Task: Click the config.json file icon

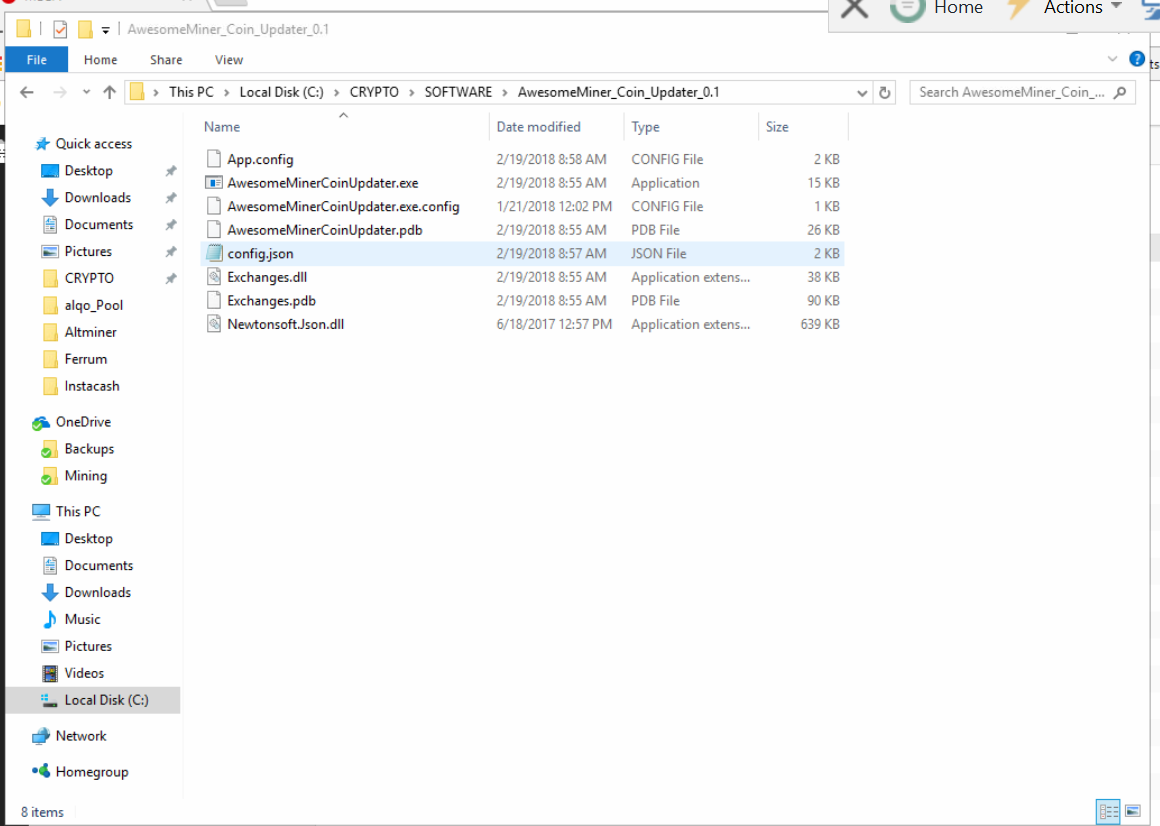Action: click(x=214, y=253)
